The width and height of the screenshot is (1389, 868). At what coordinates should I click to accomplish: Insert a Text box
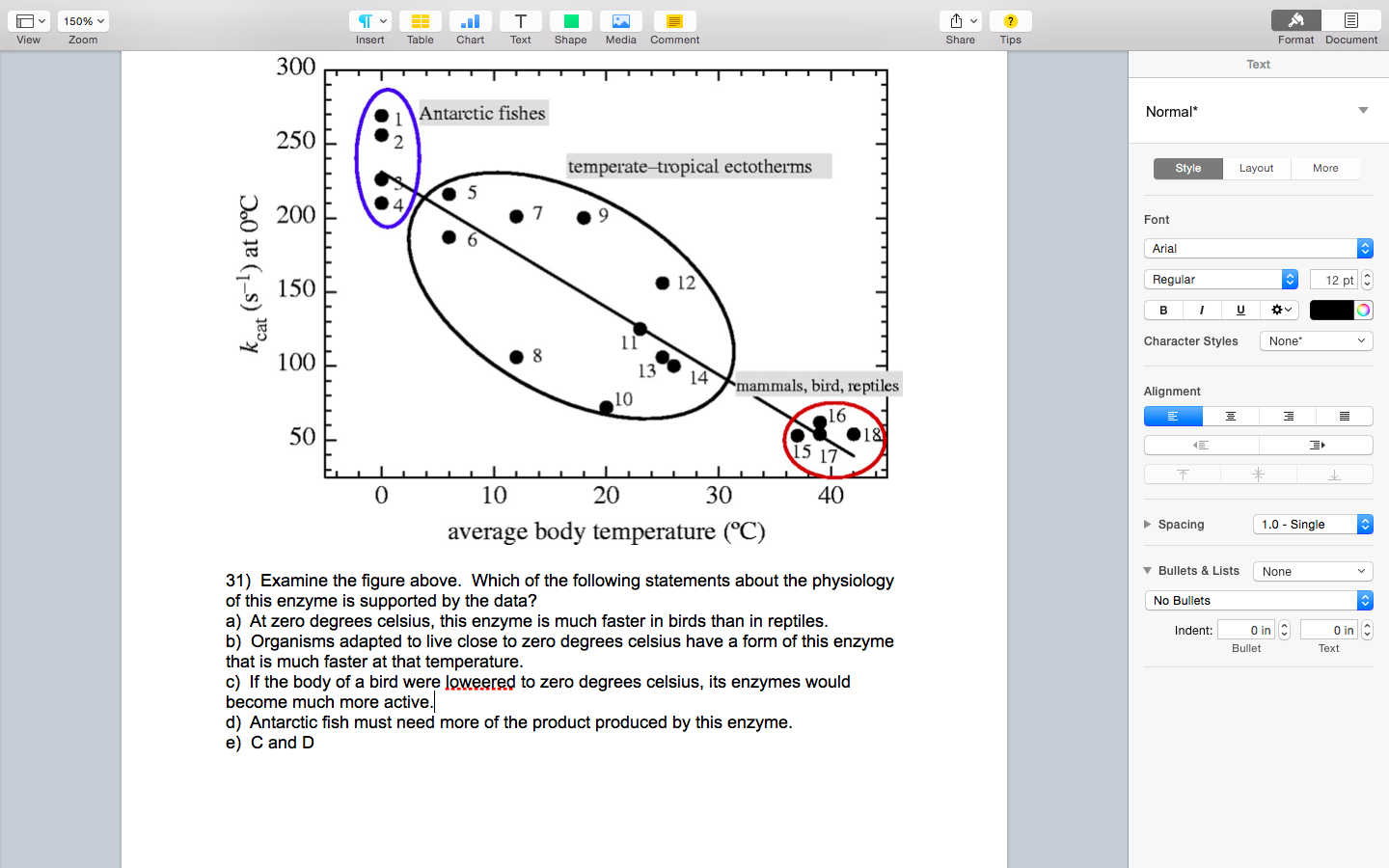pyautogui.click(x=520, y=21)
